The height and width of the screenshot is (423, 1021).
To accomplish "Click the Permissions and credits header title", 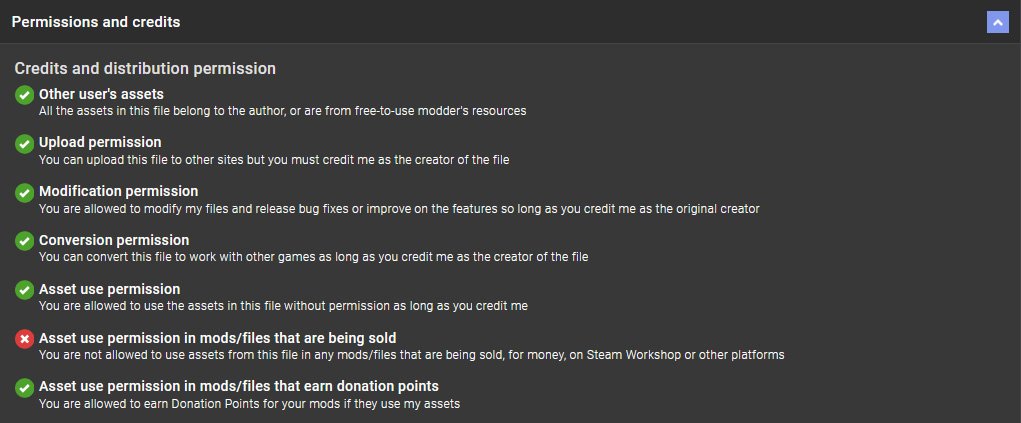I will 96,21.
